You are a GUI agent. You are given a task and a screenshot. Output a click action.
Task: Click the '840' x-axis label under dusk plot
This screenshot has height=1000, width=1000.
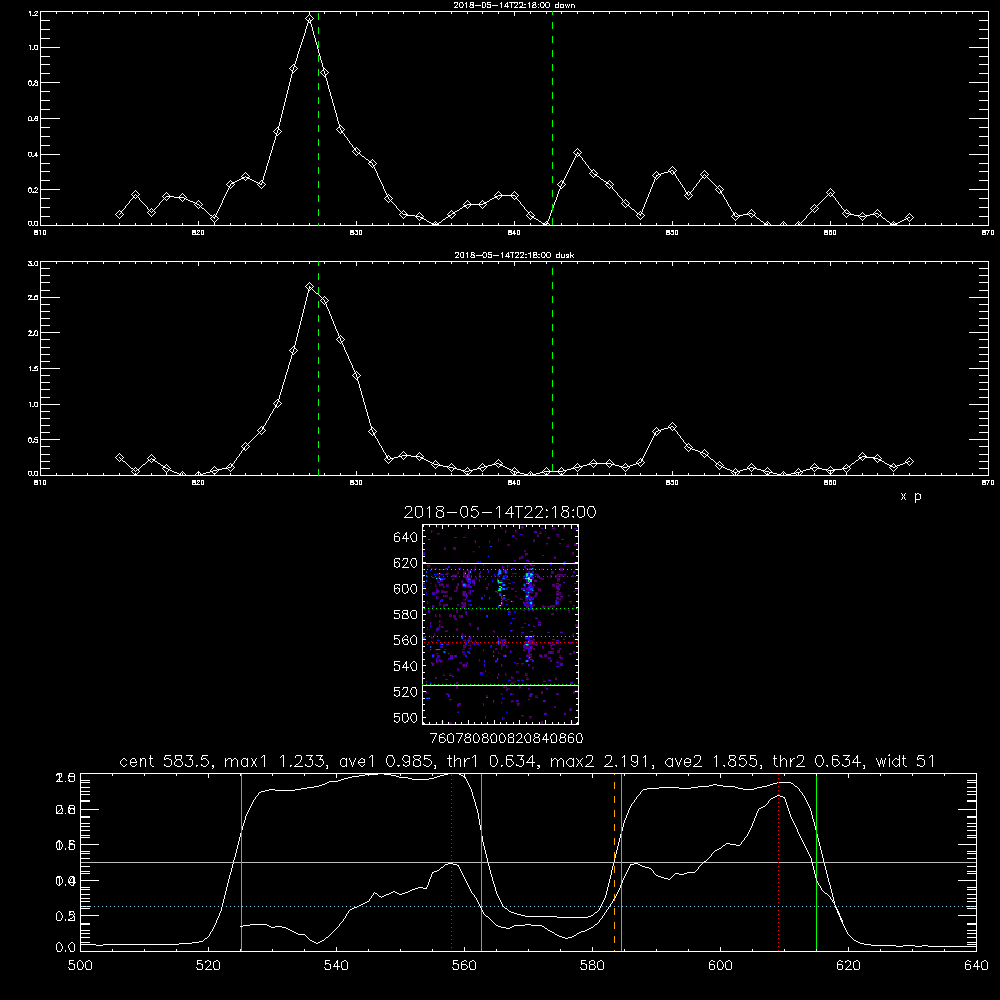(x=514, y=483)
